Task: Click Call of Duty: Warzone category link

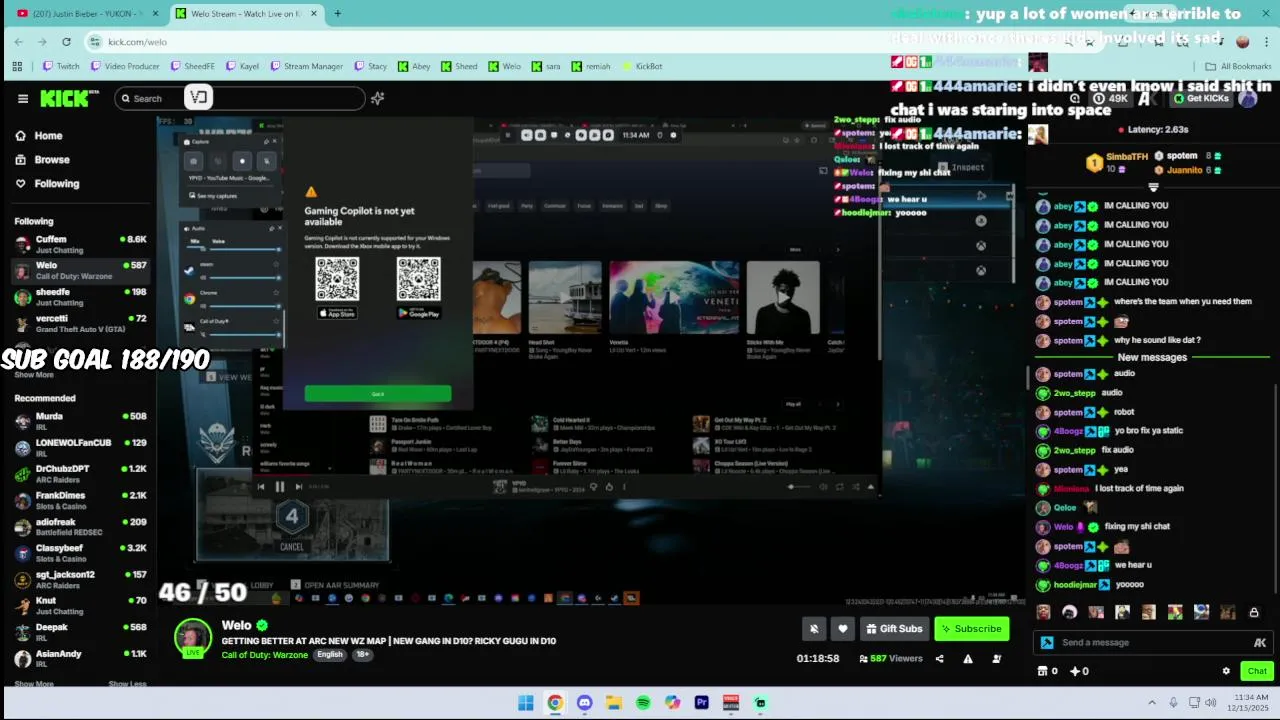Action: click(265, 655)
